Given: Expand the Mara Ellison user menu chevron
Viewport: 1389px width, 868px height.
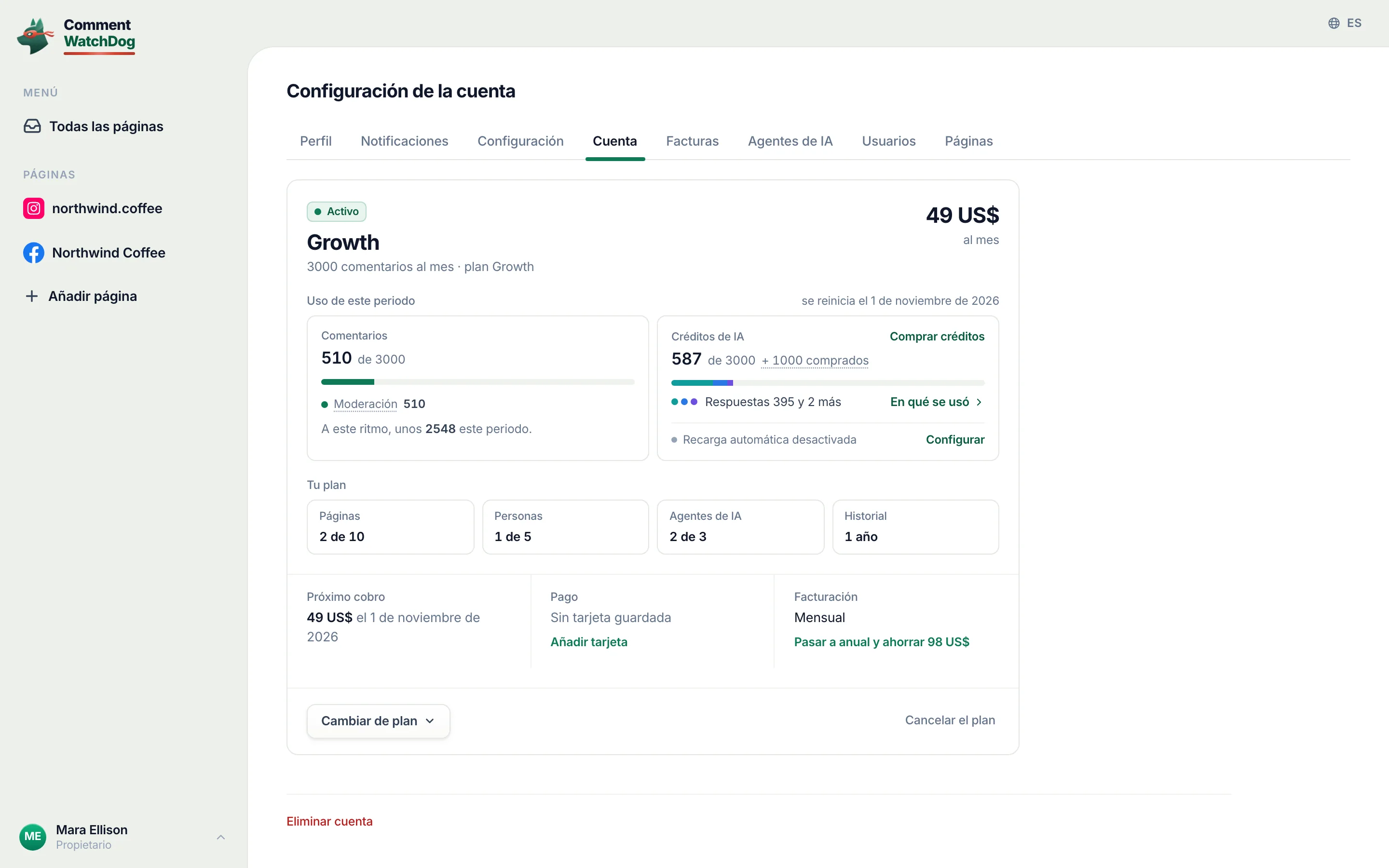Looking at the screenshot, I should [221, 837].
